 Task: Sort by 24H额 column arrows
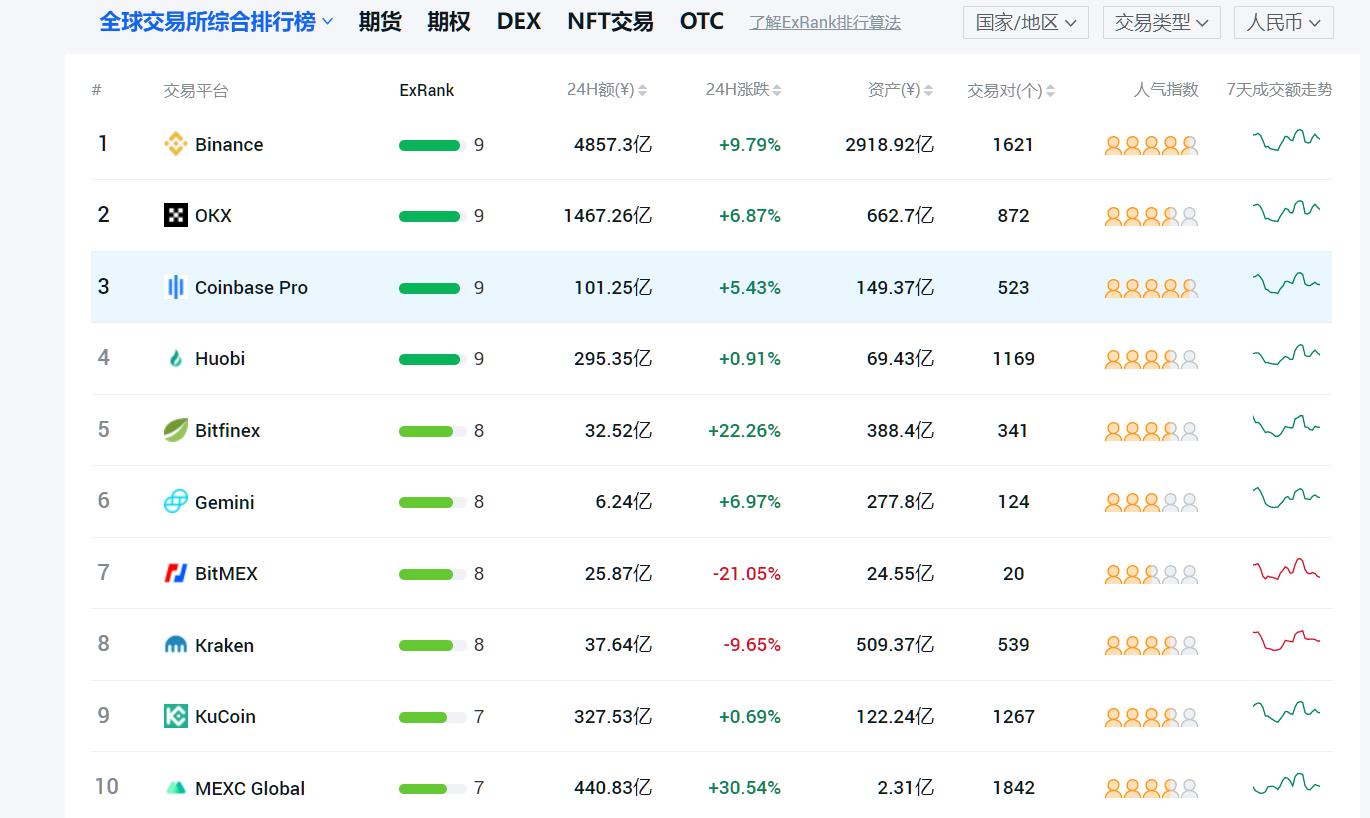[642, 90]
